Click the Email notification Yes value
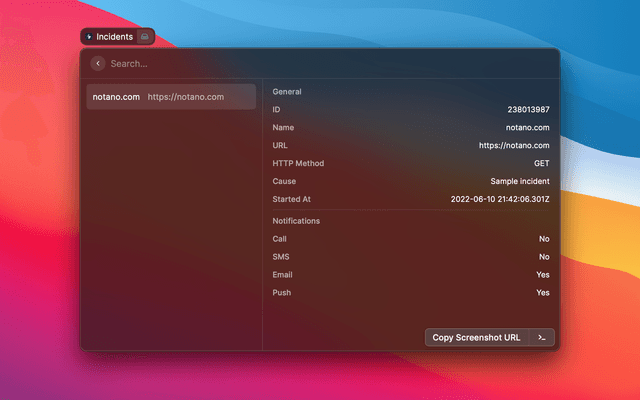 tap(542, 275)
